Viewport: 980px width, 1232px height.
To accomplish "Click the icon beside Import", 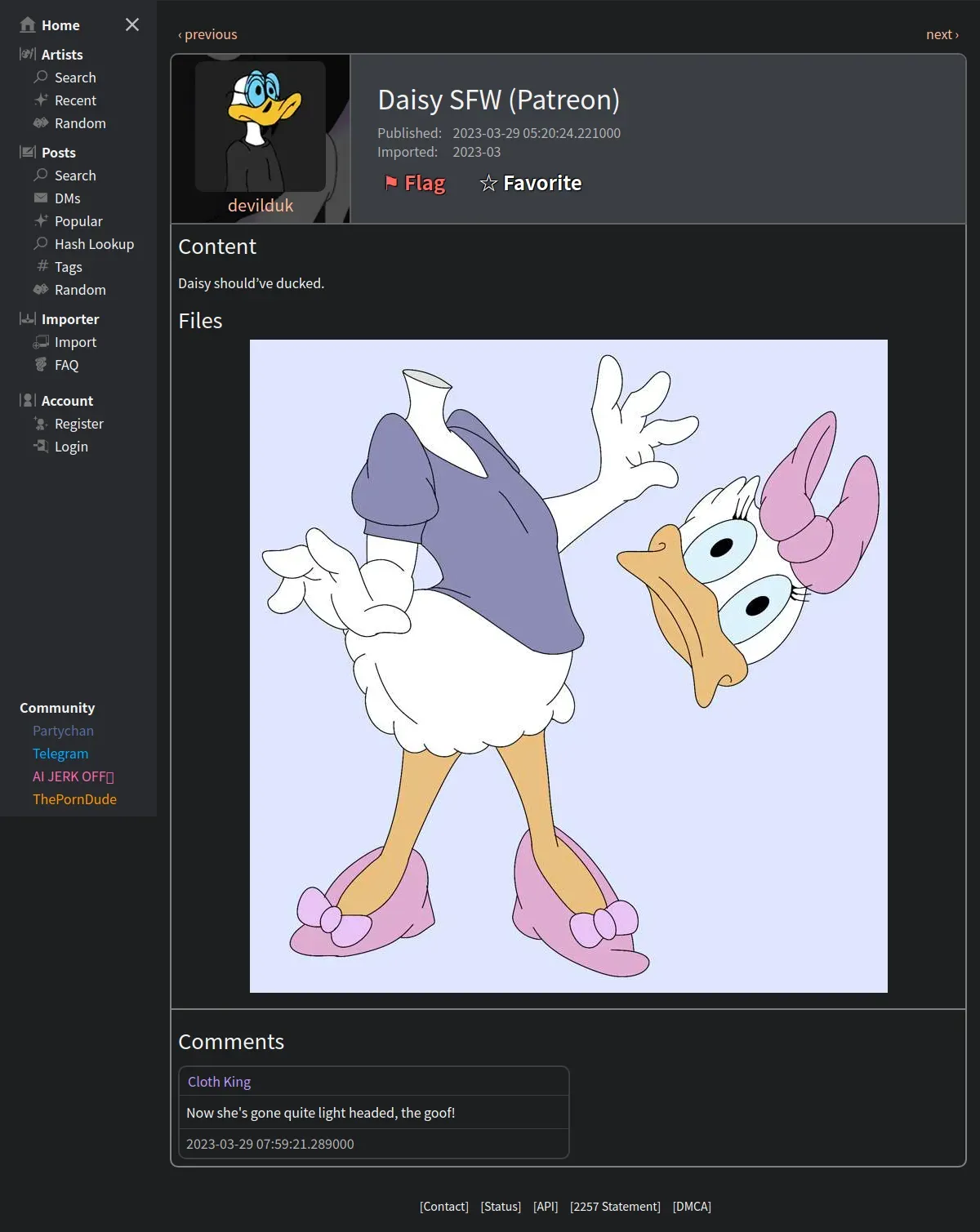I will [41, 341].
